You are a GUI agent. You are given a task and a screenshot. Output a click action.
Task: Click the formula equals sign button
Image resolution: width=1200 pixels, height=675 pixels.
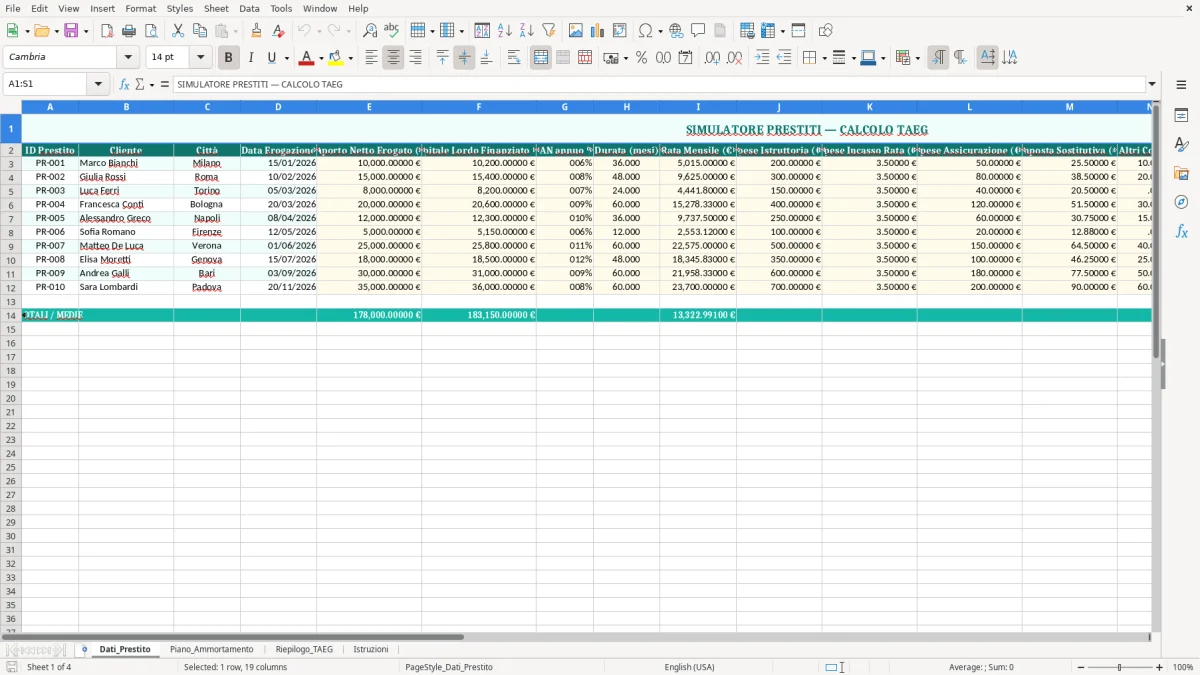165,85
